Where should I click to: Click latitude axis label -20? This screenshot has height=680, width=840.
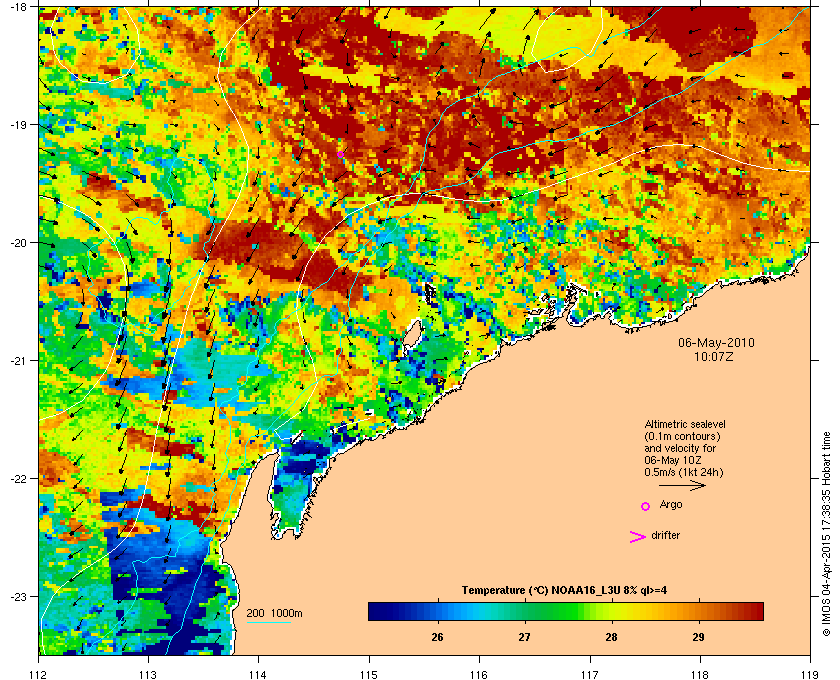click(x=19, y=242)
